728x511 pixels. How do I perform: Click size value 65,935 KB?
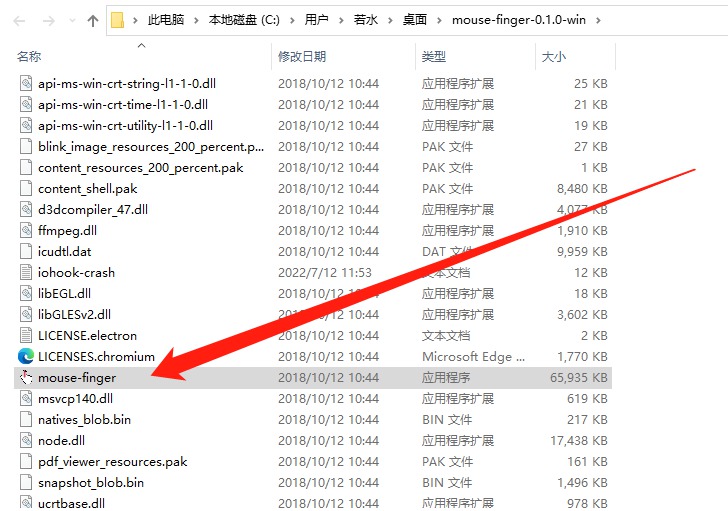pyautogui.click(x=579, y=378)
